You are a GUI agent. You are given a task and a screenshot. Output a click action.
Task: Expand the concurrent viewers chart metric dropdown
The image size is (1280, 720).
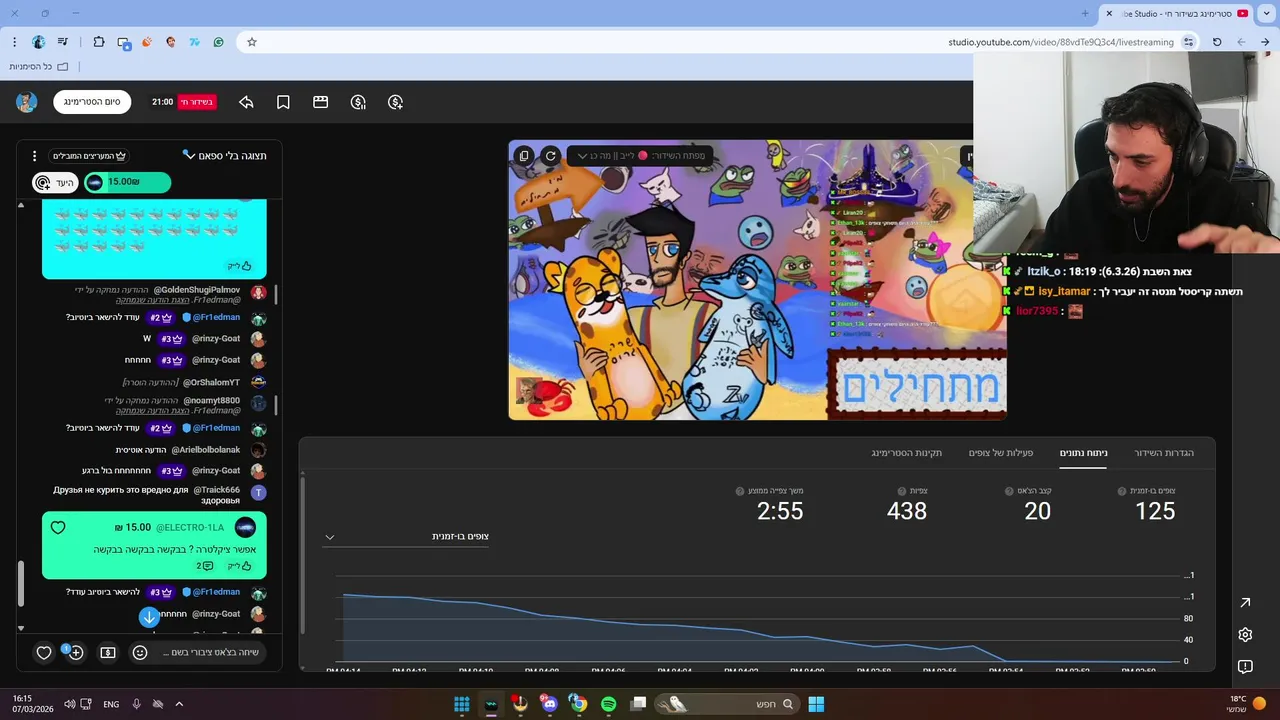[406, 537]
